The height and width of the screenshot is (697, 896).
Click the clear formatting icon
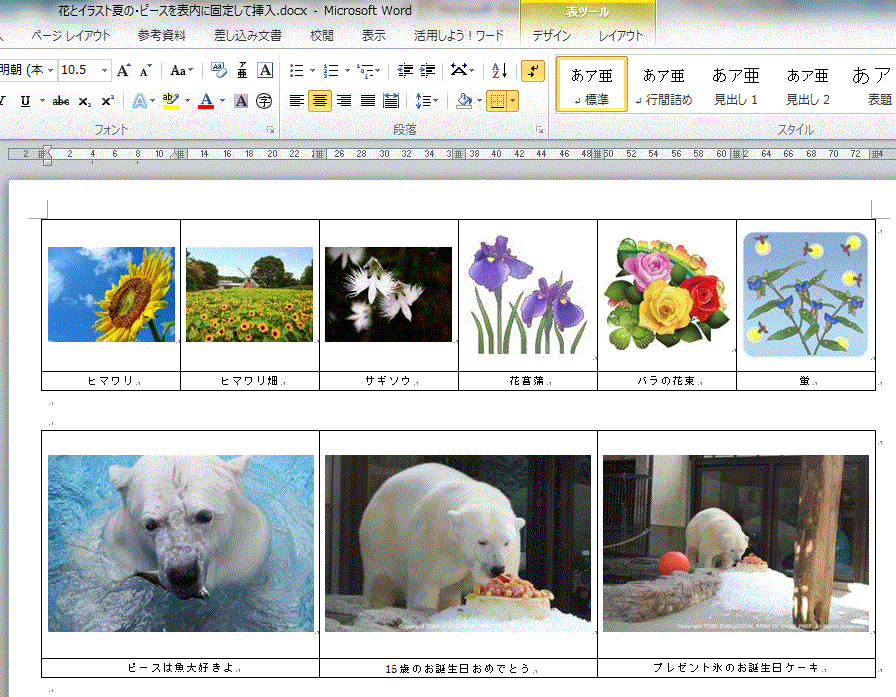click(218, 71)
